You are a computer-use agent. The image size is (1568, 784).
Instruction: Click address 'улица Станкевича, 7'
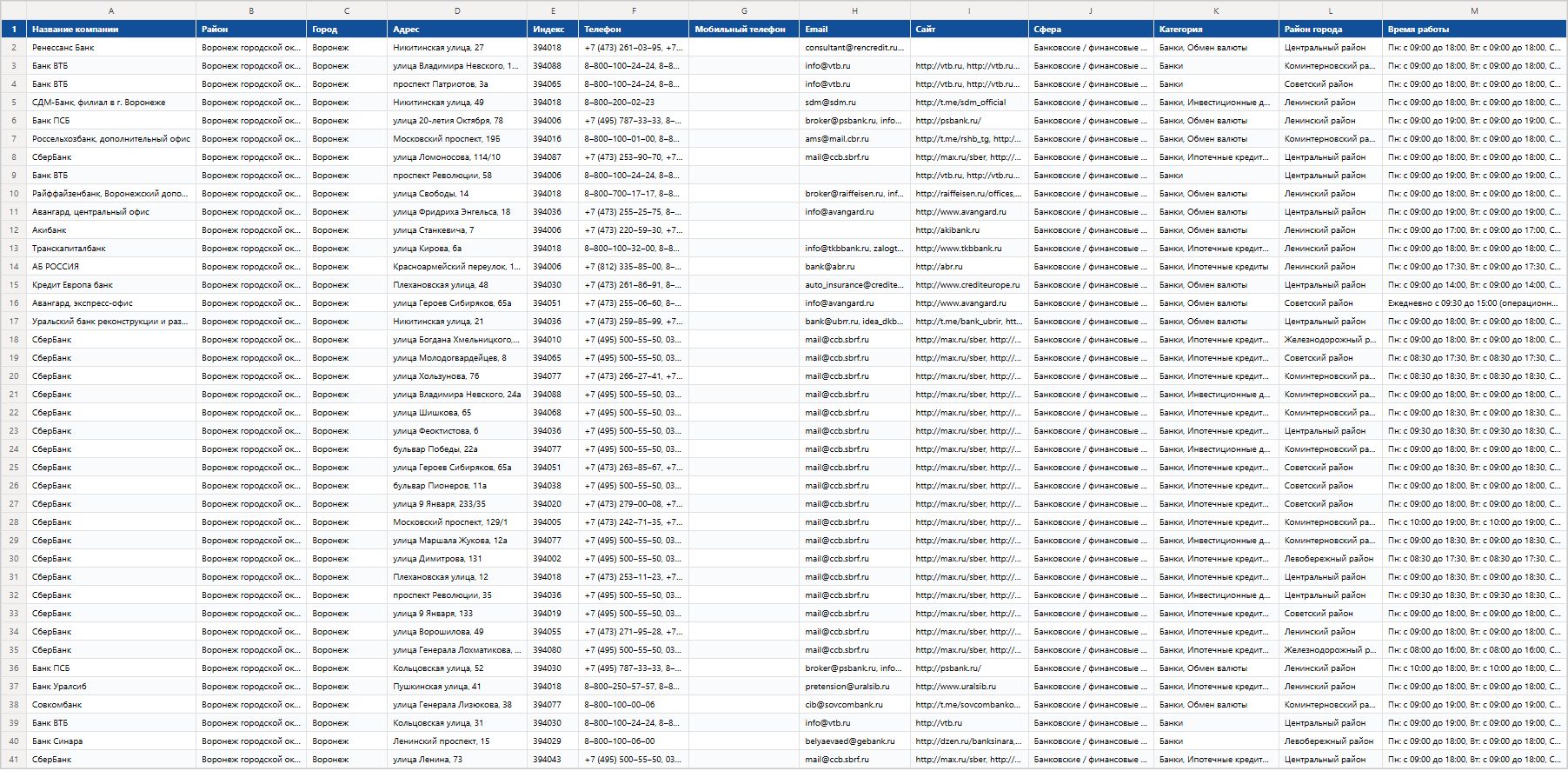pos(457,230)
